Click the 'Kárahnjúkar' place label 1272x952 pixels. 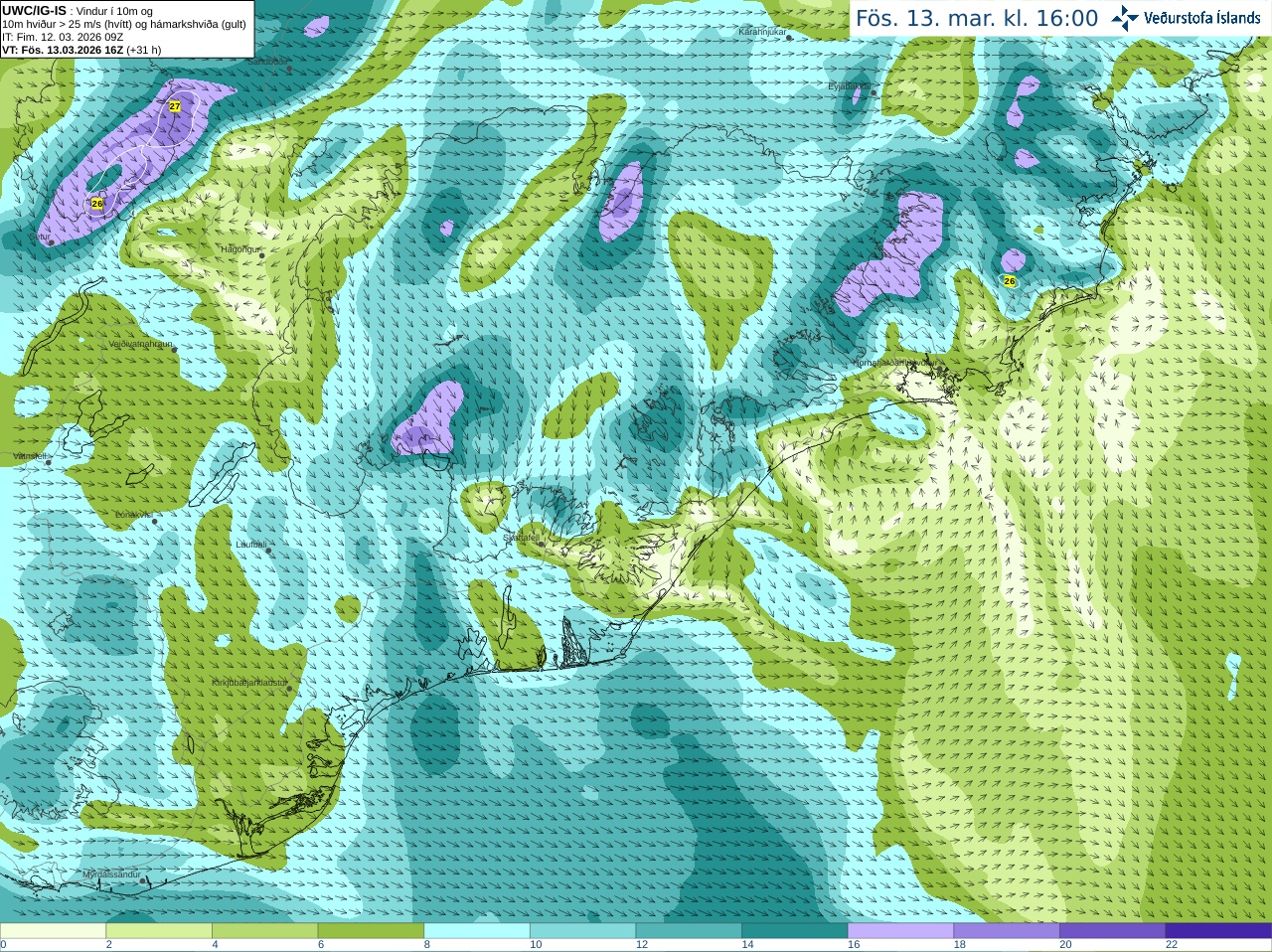762,33
